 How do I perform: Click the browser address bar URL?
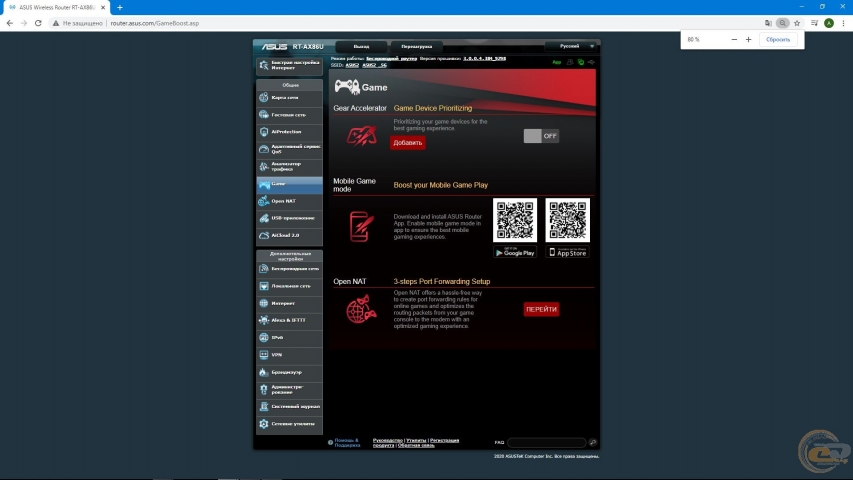(x=154, y=23)
